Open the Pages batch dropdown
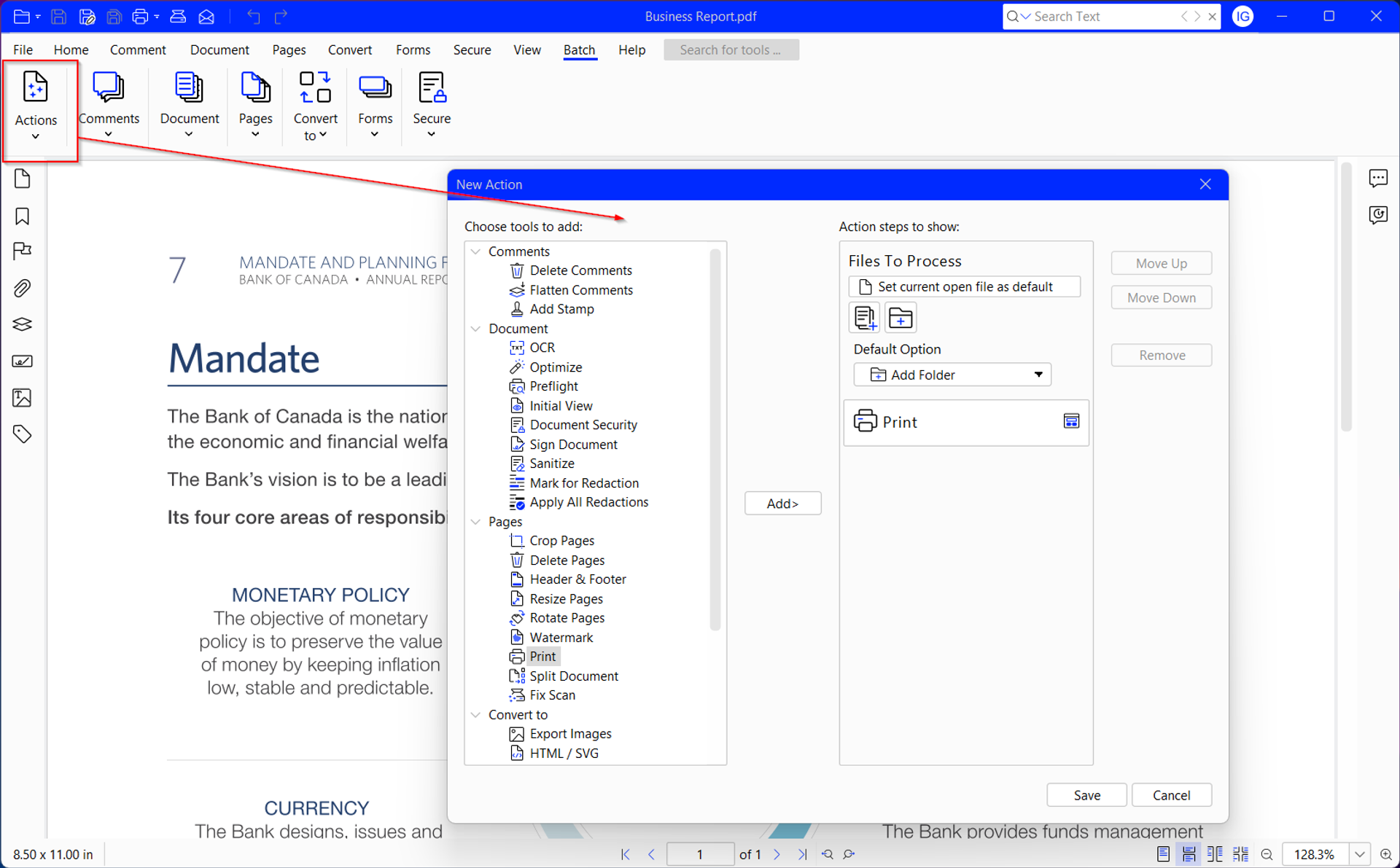 tap(255, 104)
